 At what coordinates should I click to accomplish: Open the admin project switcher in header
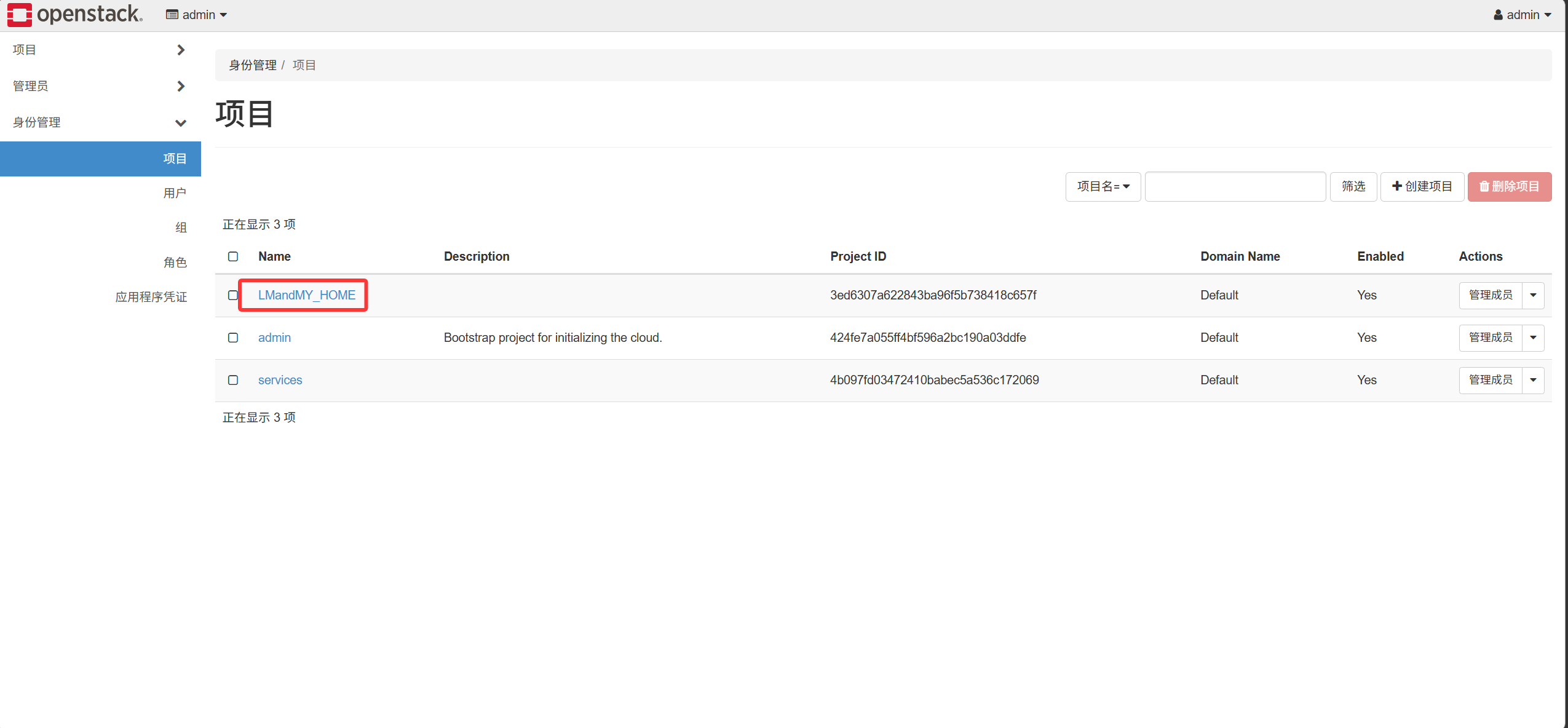(x=196, y=15)
